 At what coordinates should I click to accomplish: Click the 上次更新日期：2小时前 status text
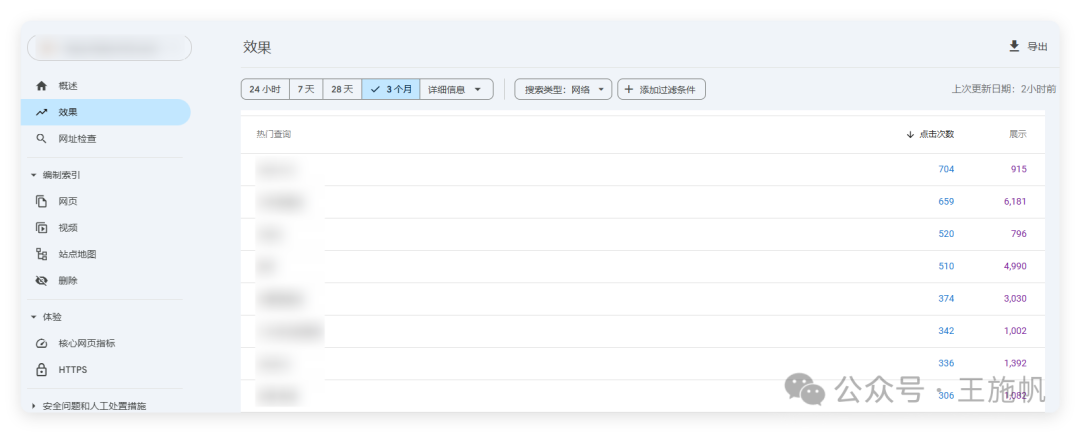[x=1004, y=89]
